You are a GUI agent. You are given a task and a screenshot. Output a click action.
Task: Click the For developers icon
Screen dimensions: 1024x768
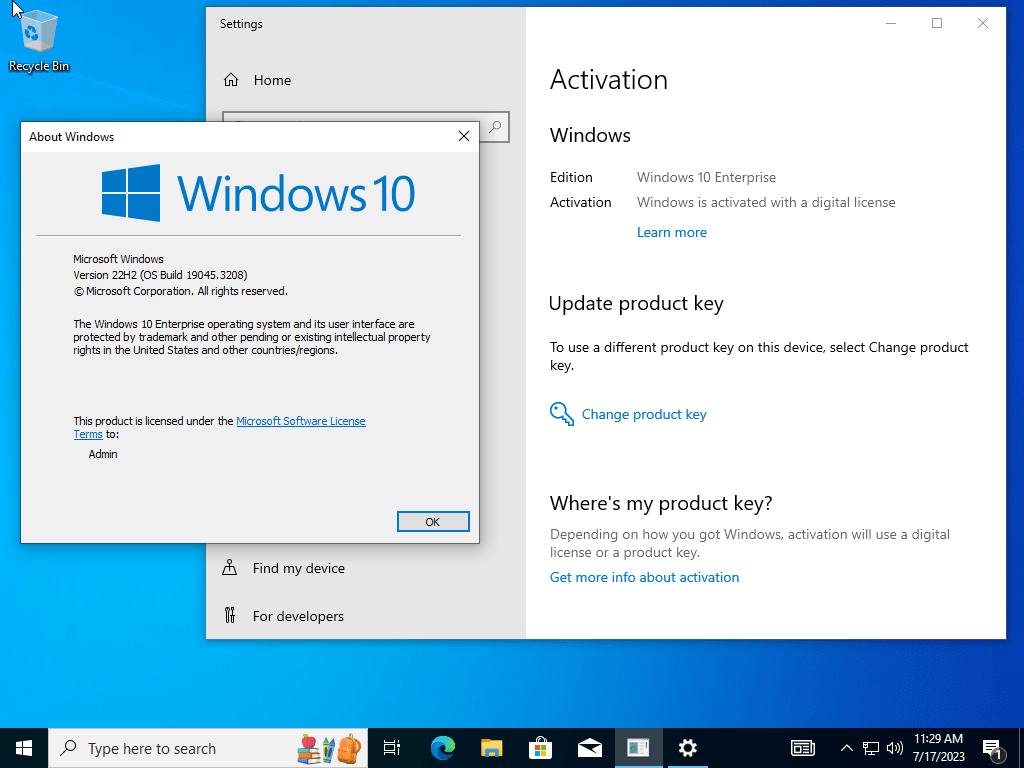(229, 615)
